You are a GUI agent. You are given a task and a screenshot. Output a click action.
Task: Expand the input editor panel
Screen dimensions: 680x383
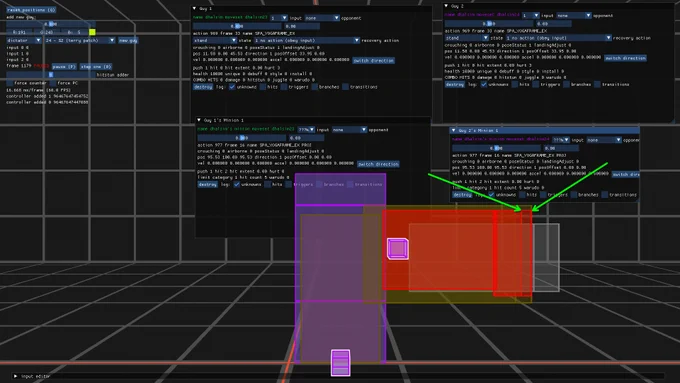pos(16,376)
